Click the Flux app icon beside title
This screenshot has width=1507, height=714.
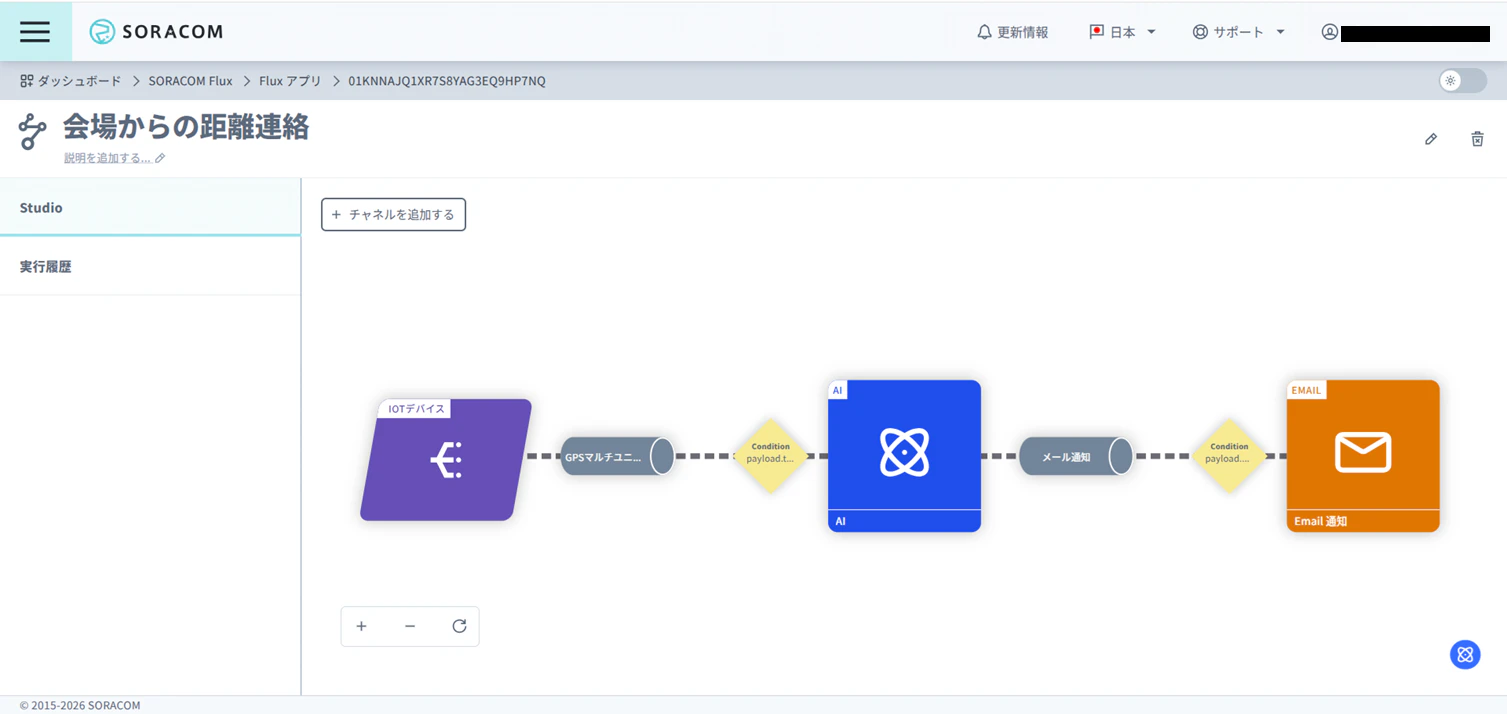pos(33,132)
